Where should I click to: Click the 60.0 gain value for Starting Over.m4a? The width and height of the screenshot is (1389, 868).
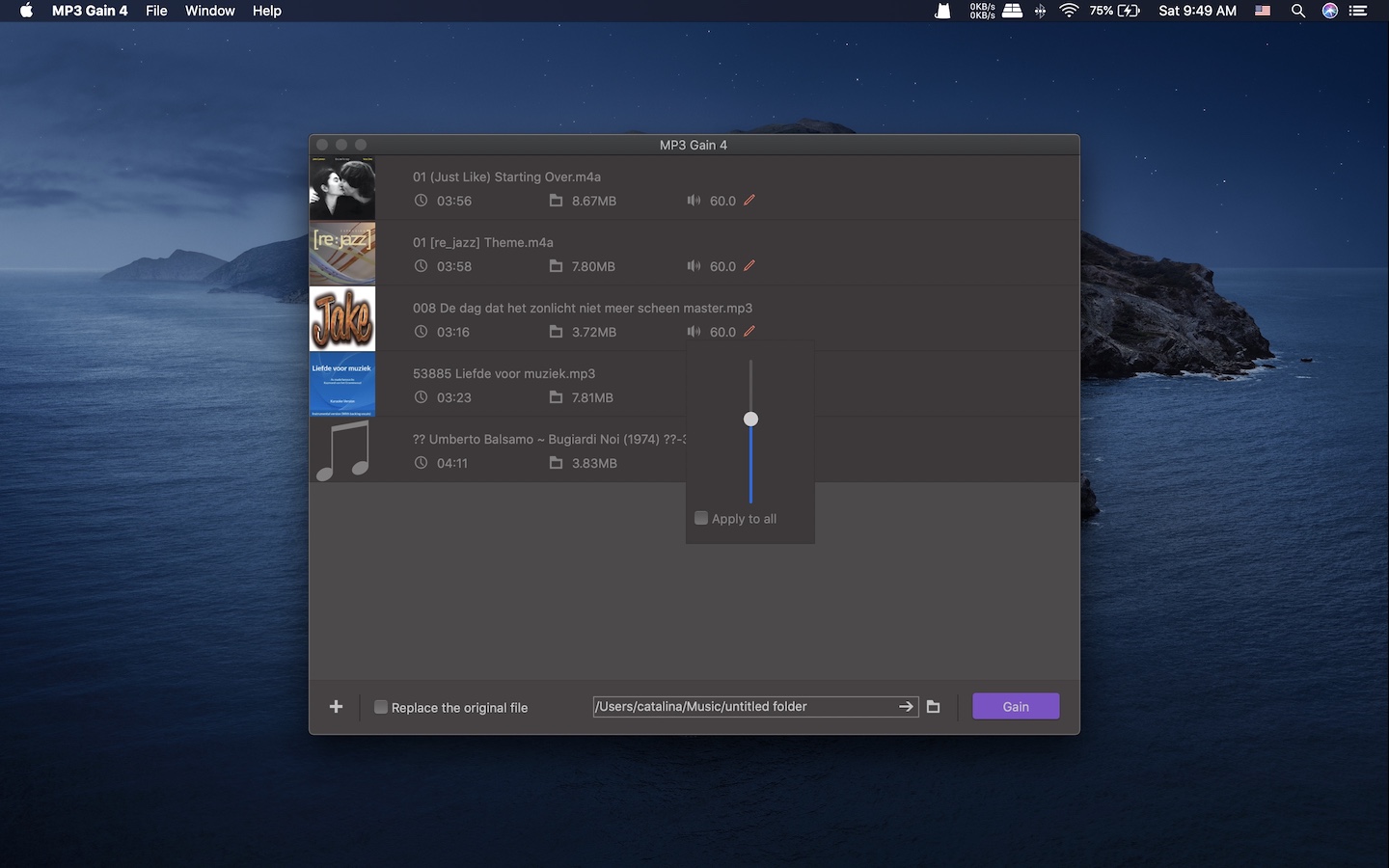(x=722, y=201)
